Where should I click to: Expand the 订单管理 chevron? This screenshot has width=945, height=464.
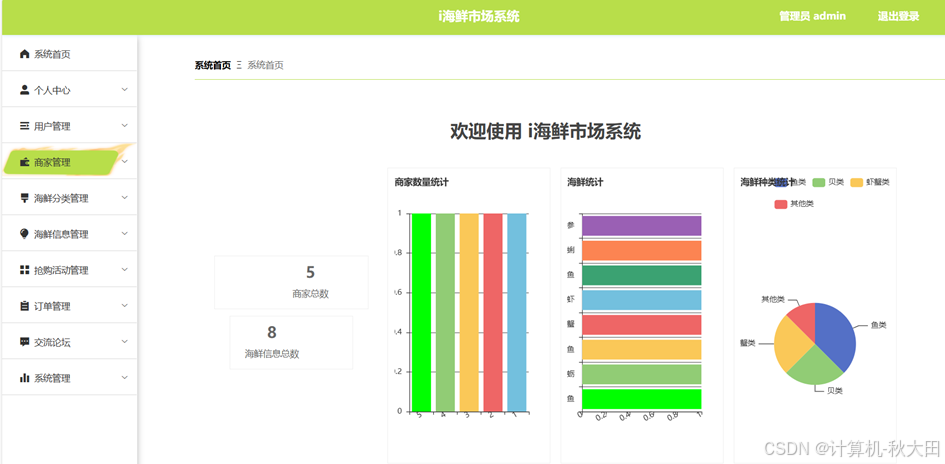tap(125, 306)
